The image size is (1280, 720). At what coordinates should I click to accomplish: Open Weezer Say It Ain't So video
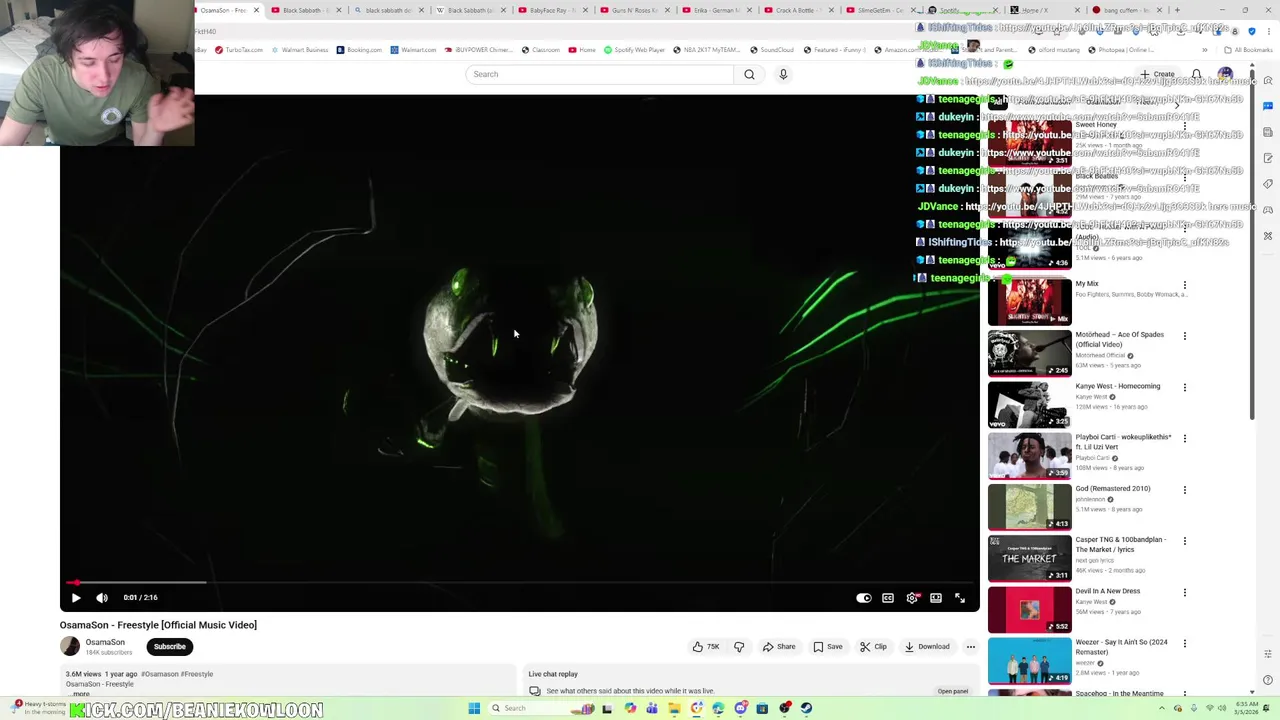[x=1029, y=661]
